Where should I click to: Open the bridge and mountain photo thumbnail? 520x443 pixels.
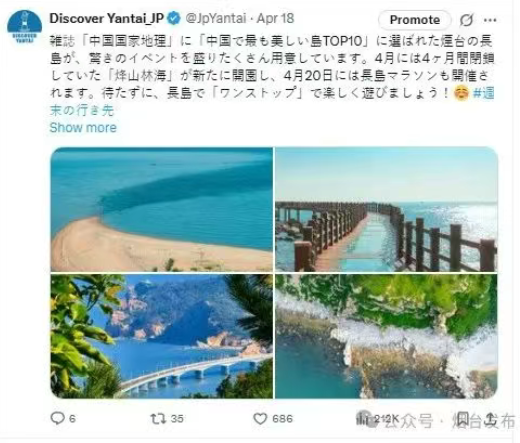(162, 336)
